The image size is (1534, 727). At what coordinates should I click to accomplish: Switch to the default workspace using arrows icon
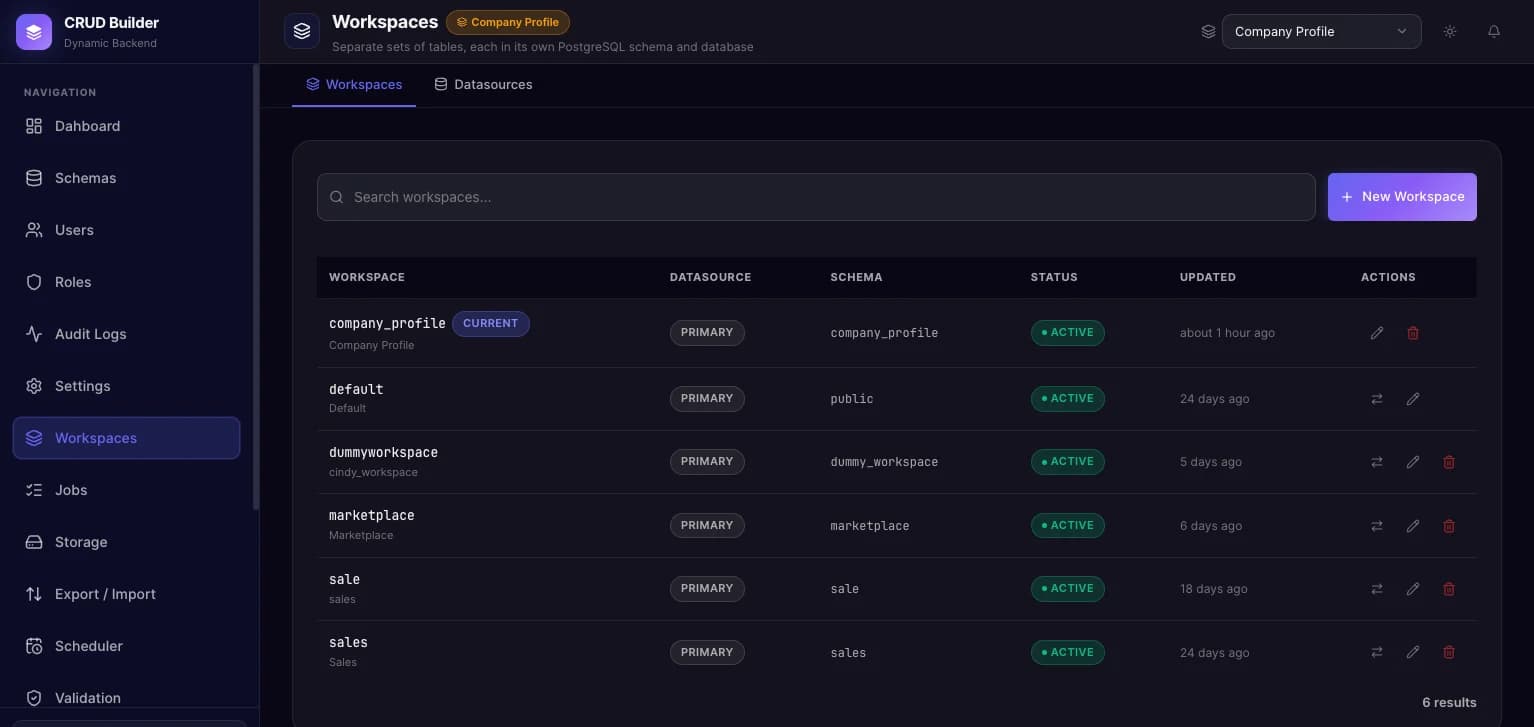(1377, 399)
